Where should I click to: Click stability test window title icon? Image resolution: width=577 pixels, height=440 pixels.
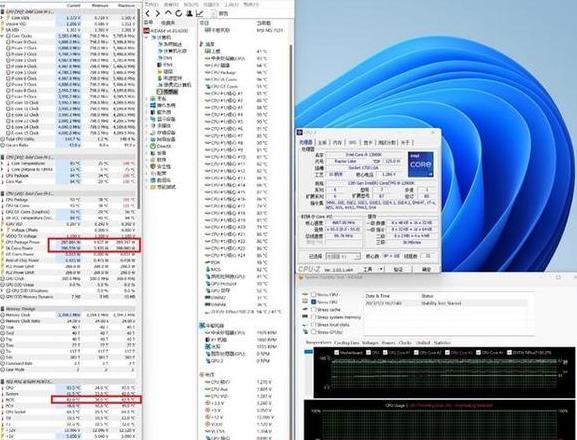pos(301,277)
